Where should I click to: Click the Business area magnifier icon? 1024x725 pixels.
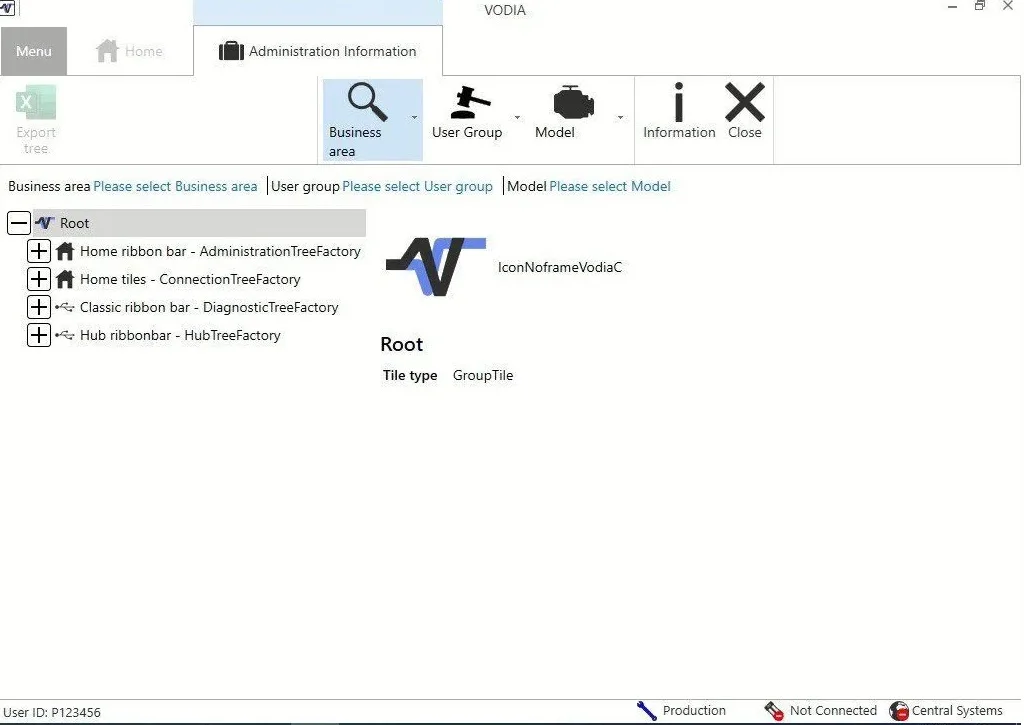click(x=368, y=102)
